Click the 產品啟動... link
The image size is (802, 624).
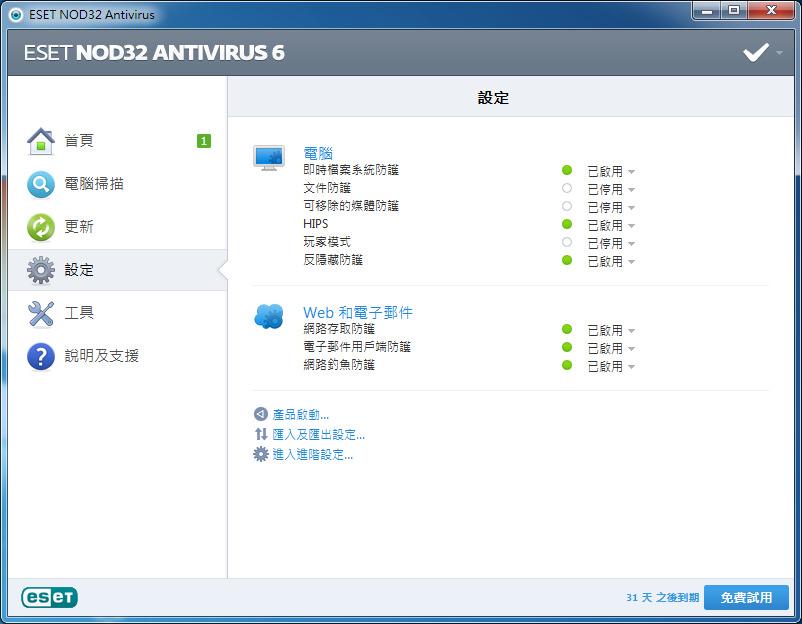[300, 414]
